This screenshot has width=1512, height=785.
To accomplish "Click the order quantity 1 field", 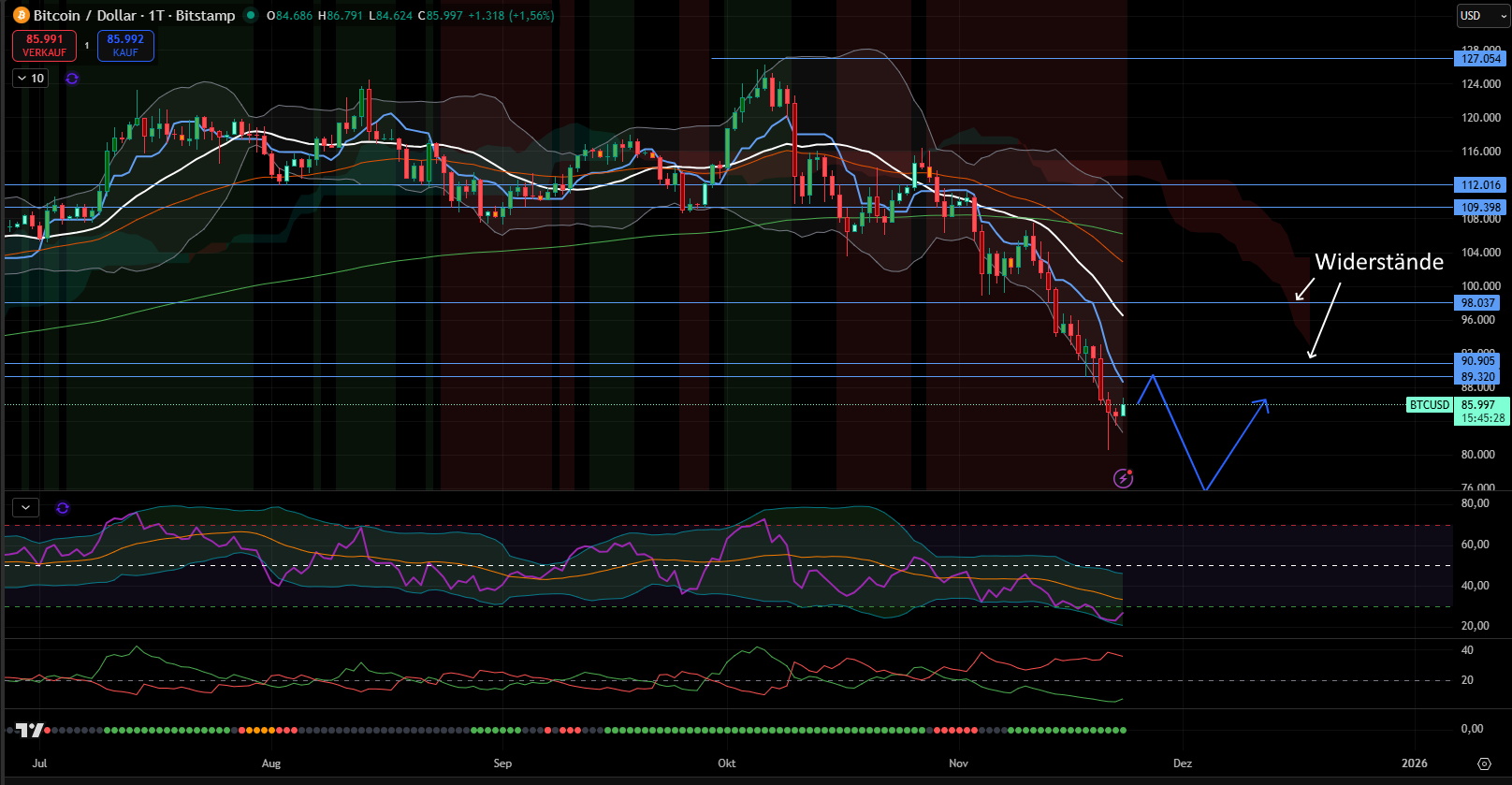I will pos(87,45).
